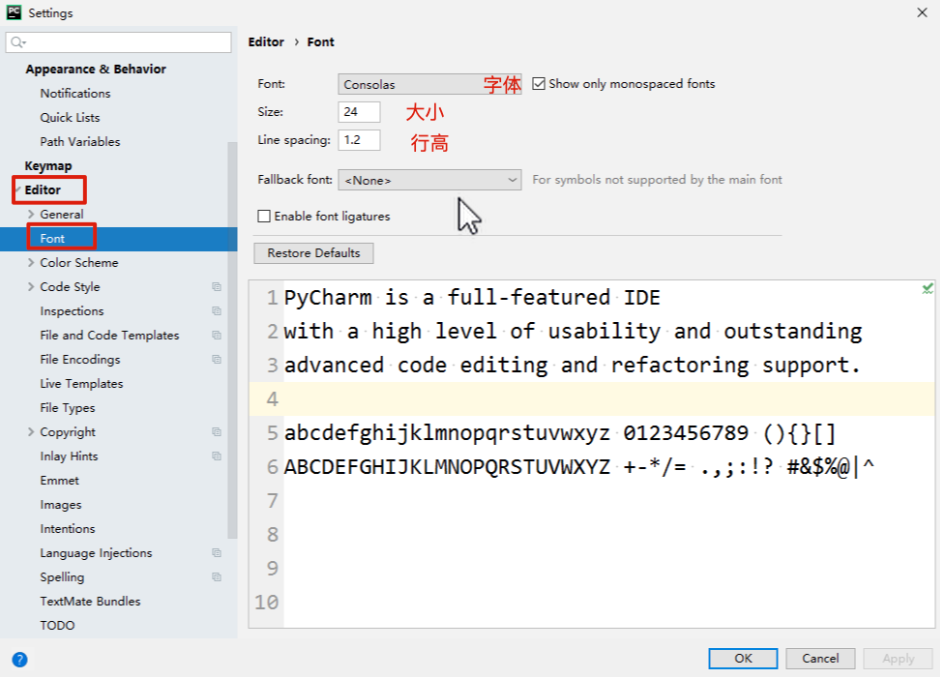Open Spelling settings
This screenshot has height=677, width=940.
click(62, 577)
